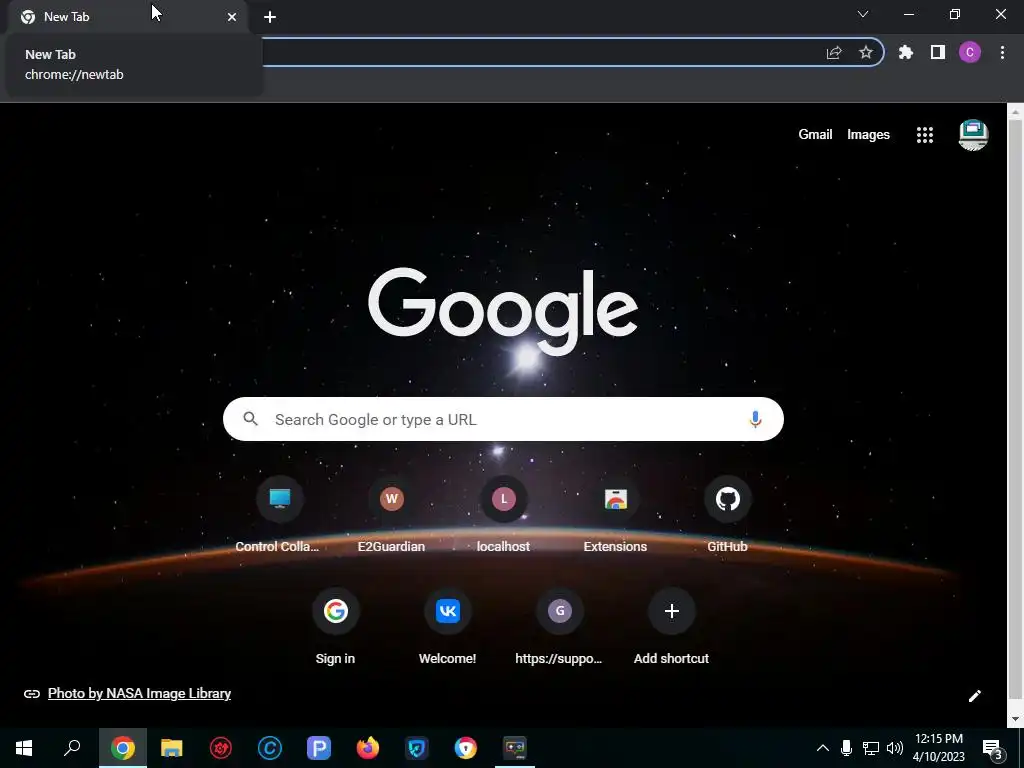
Task: Click the magnifier icon in search box
Action: click(x=250, y=419)
